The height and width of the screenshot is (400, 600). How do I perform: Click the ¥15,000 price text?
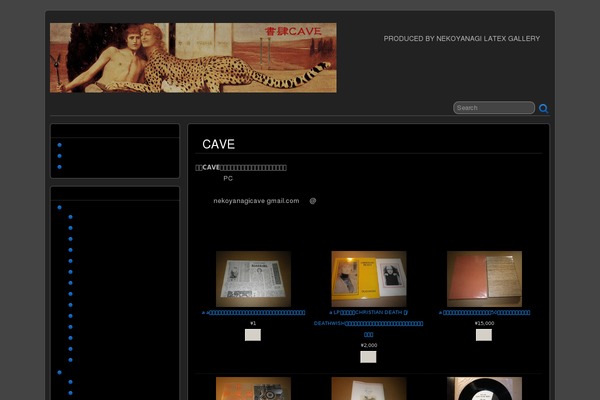(484, 323)
